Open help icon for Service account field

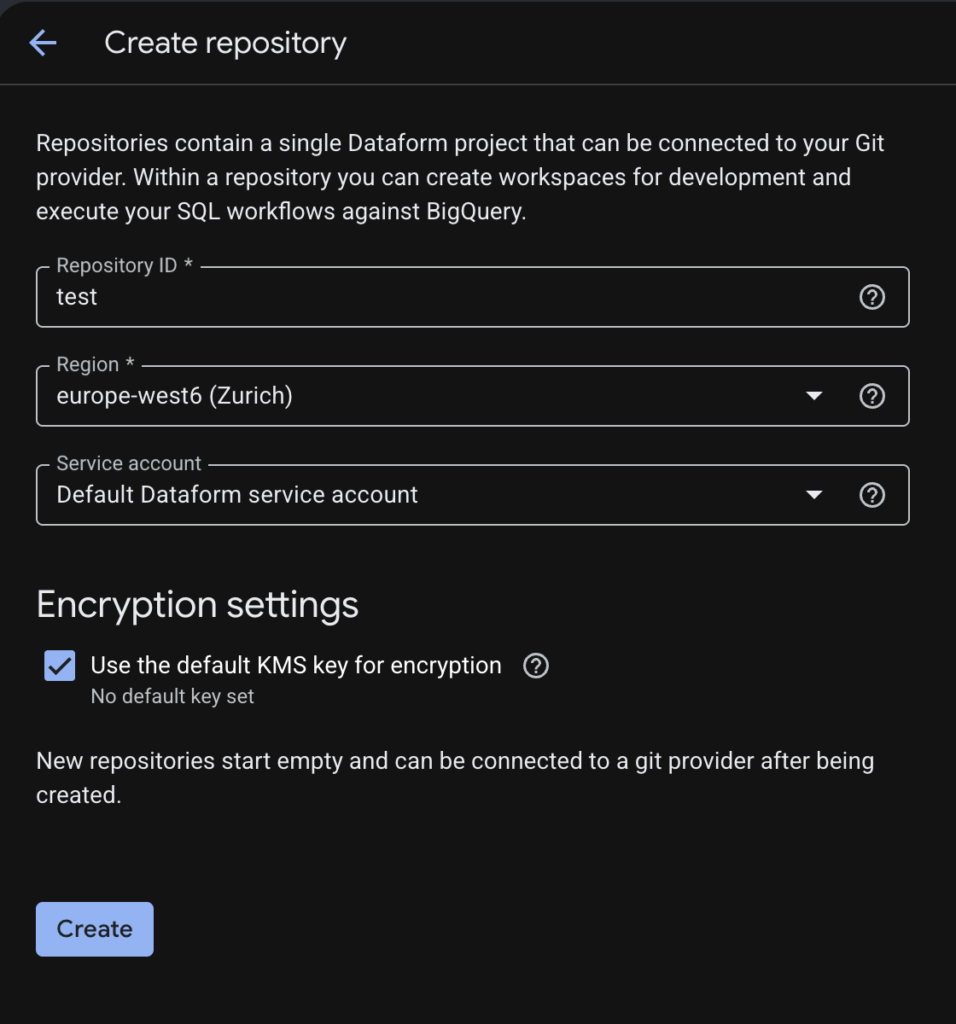point(872,495)
